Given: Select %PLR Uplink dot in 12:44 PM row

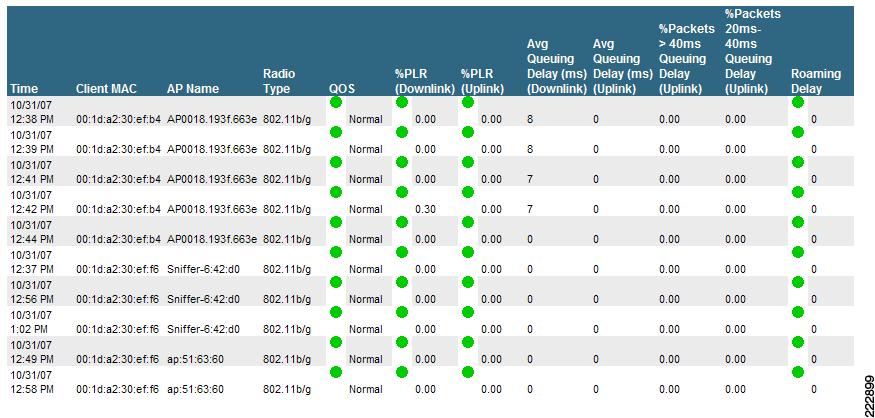Looking at the screenshot, I should [x=468, y=222].
